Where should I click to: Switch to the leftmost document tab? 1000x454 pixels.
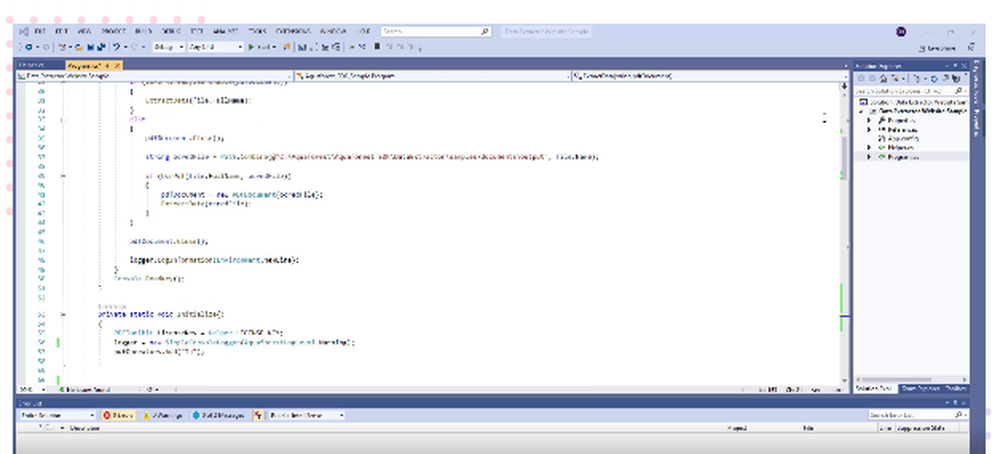click(x=40, y=66)
